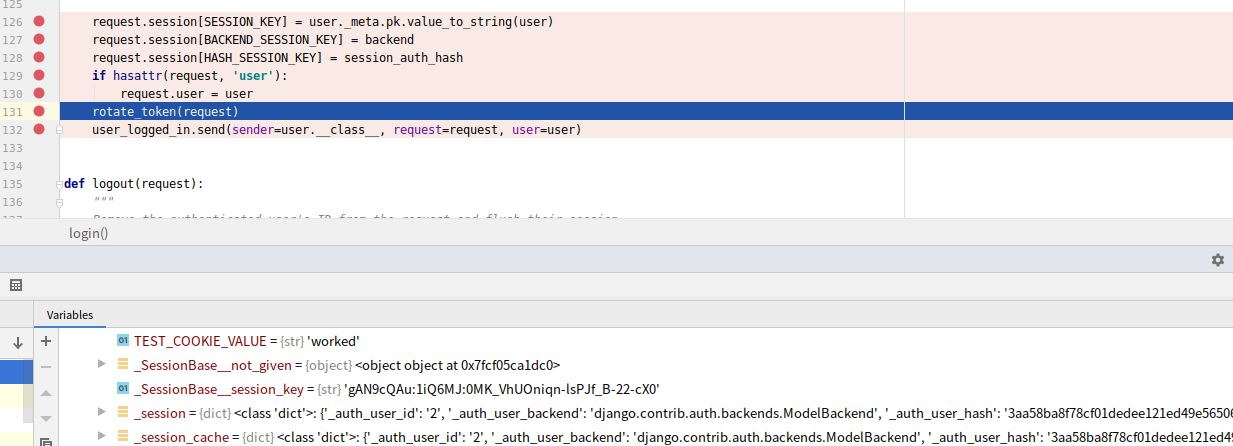Expand the _session_cache dict variable
The height and width of the screenshot is (446, 1233).
tap(102, 436)
